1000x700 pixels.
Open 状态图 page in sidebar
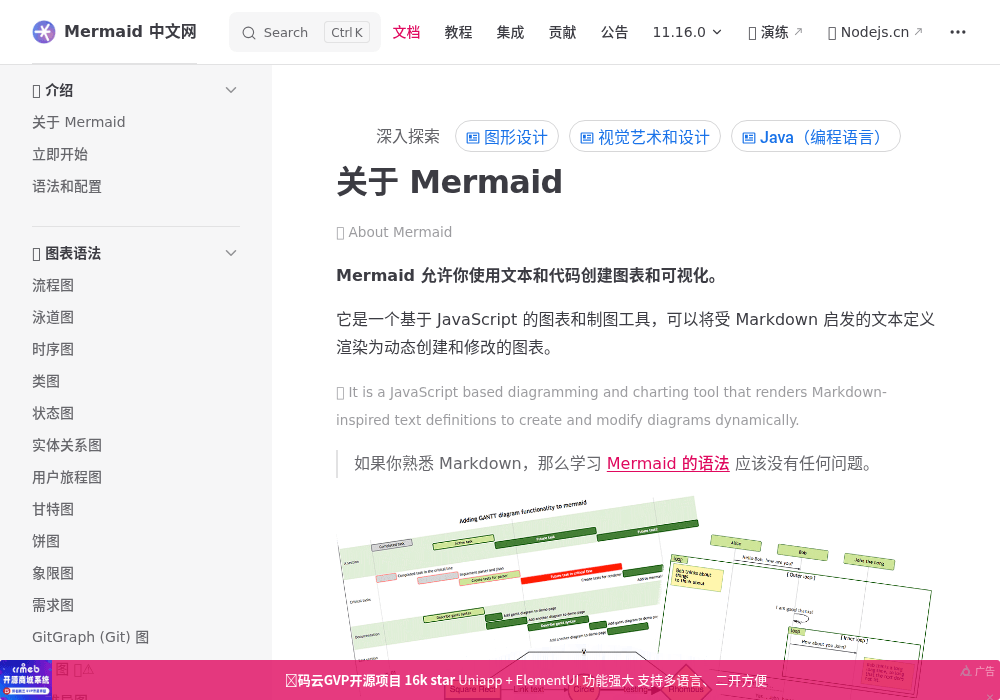click(x=53, y=412)
